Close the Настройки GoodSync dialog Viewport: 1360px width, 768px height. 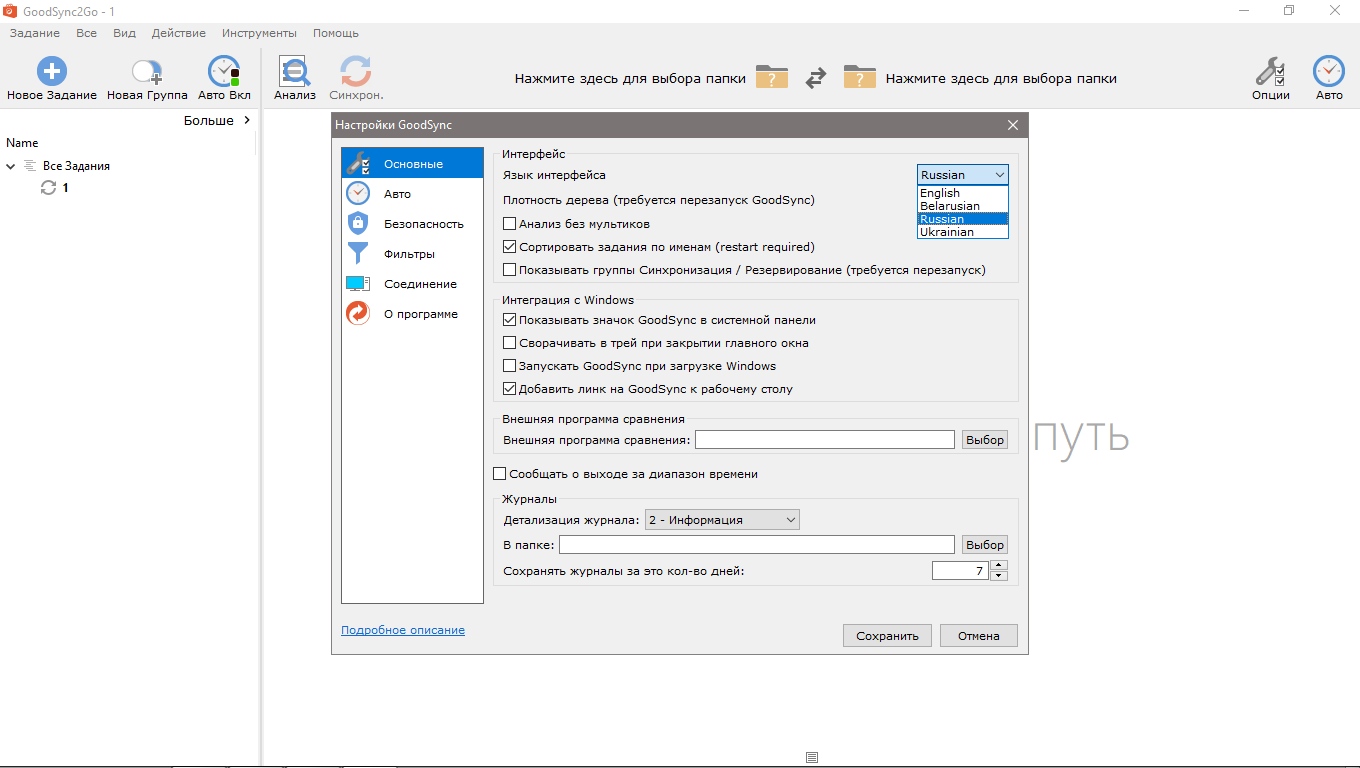tap(1013, 125)
